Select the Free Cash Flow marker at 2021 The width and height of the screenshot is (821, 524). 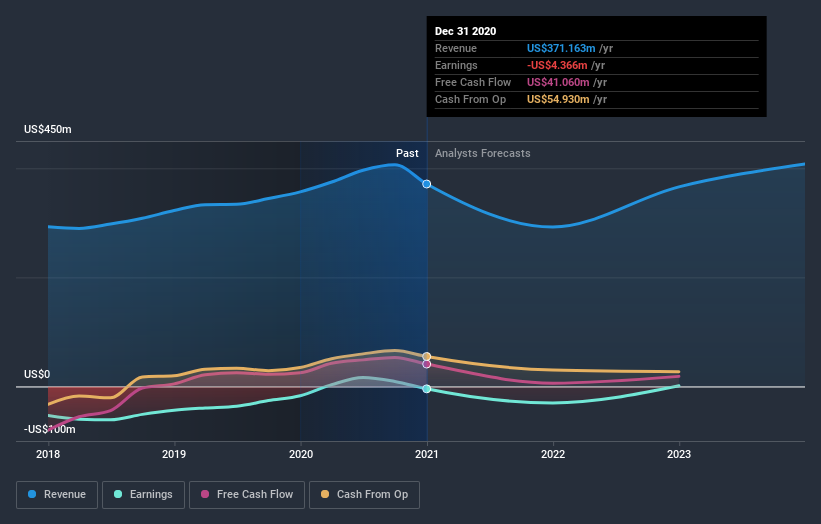427,364
